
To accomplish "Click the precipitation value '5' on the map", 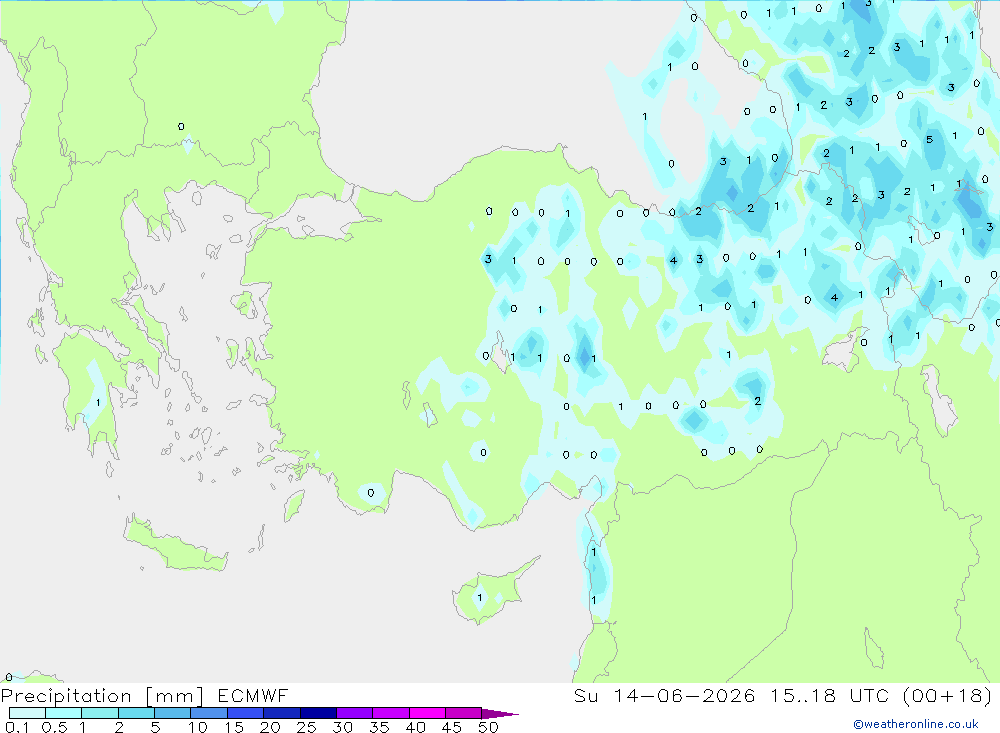I will [929, 140].
